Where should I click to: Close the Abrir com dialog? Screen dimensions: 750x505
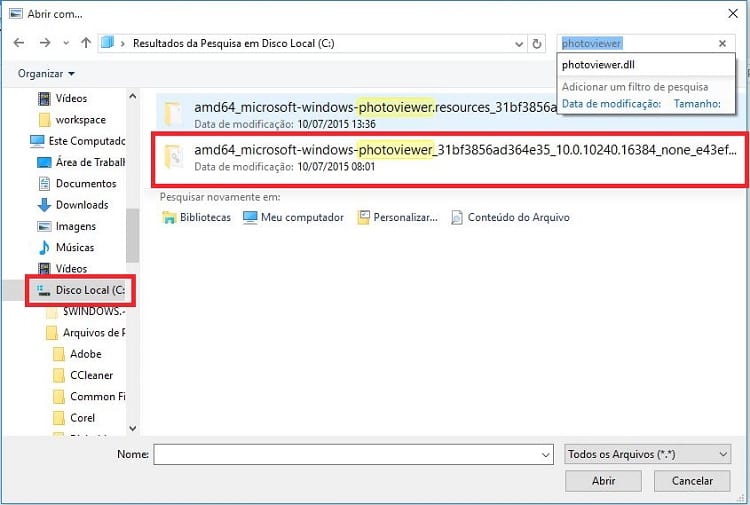(733, 14)
